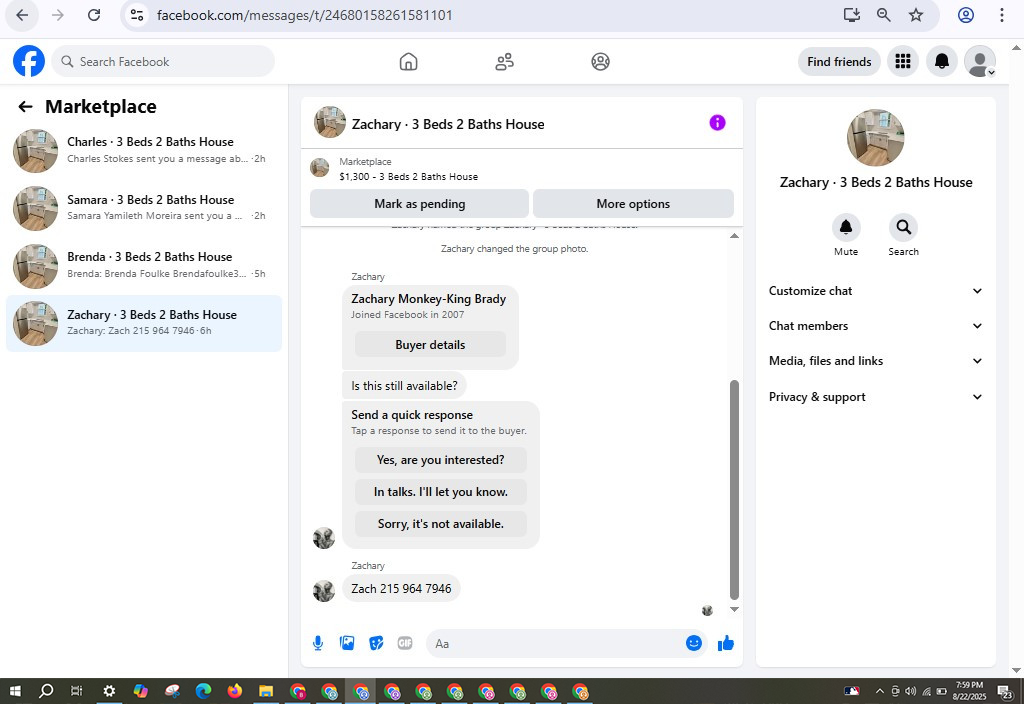Open Microsoft Edge from taskbar
The height and width of the screenshot is (704, 1024).
[203, 691]
